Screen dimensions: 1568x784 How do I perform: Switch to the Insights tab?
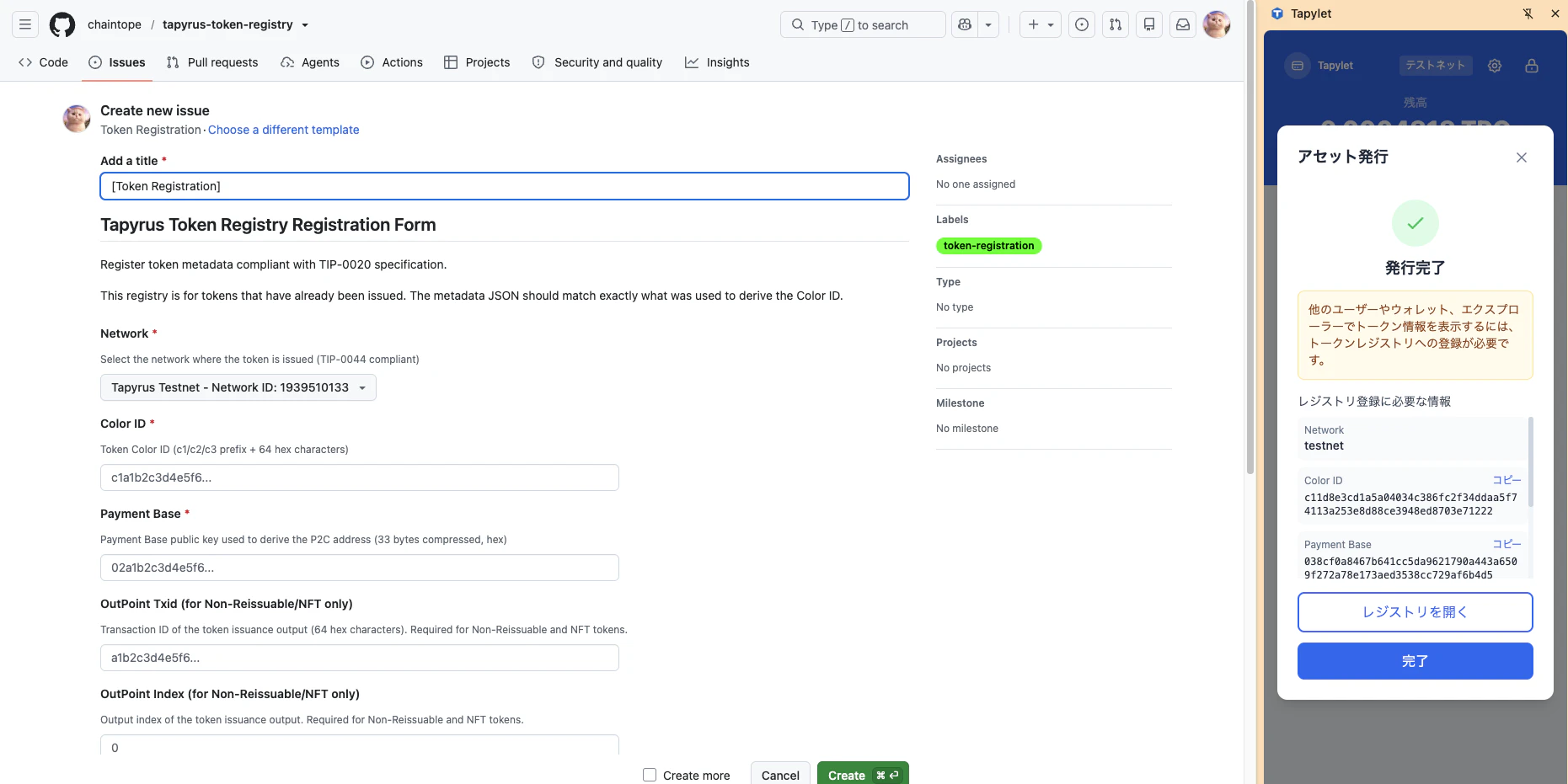717,62
